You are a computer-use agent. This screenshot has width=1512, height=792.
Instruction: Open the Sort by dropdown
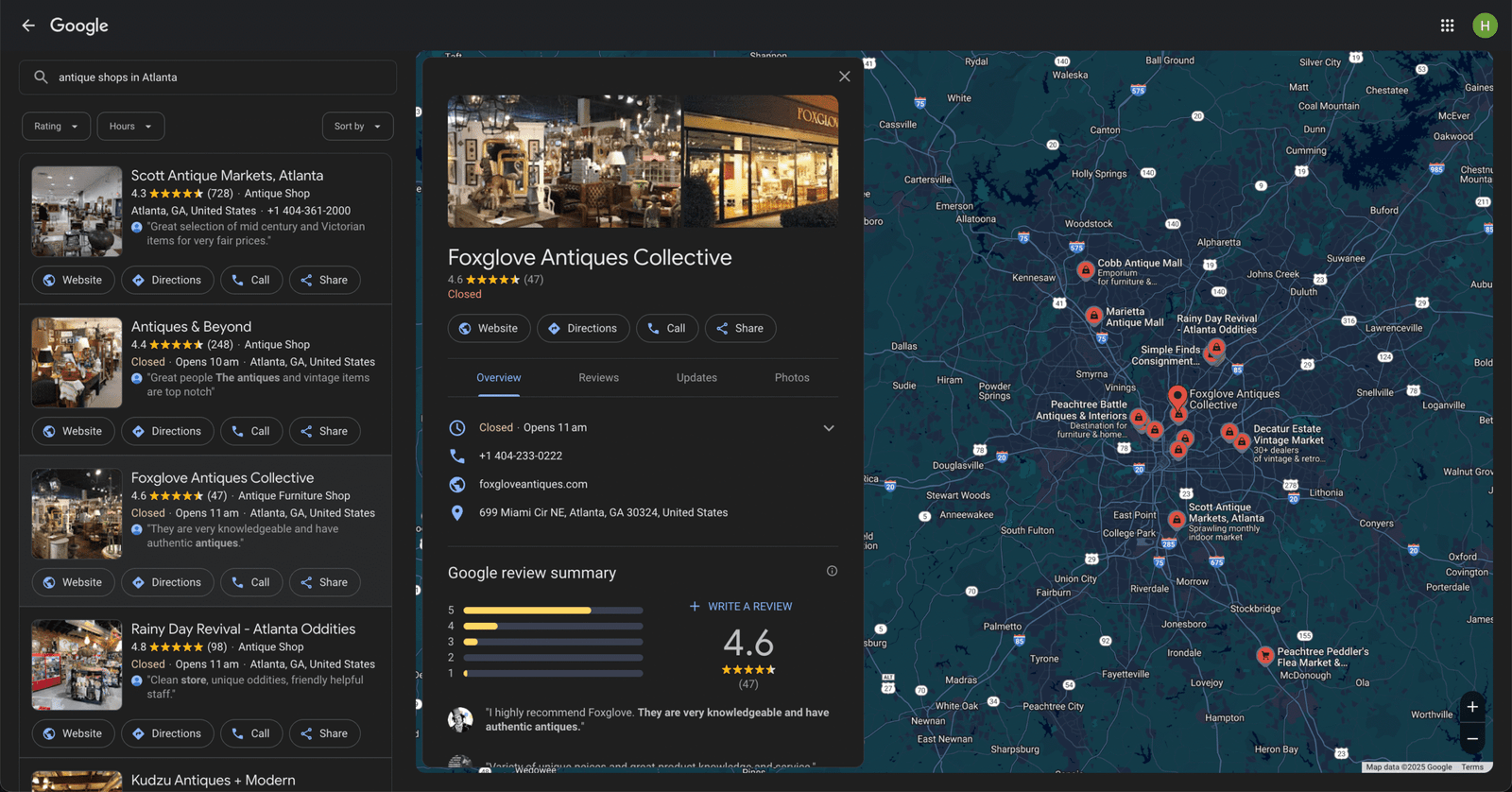(357, 126)
